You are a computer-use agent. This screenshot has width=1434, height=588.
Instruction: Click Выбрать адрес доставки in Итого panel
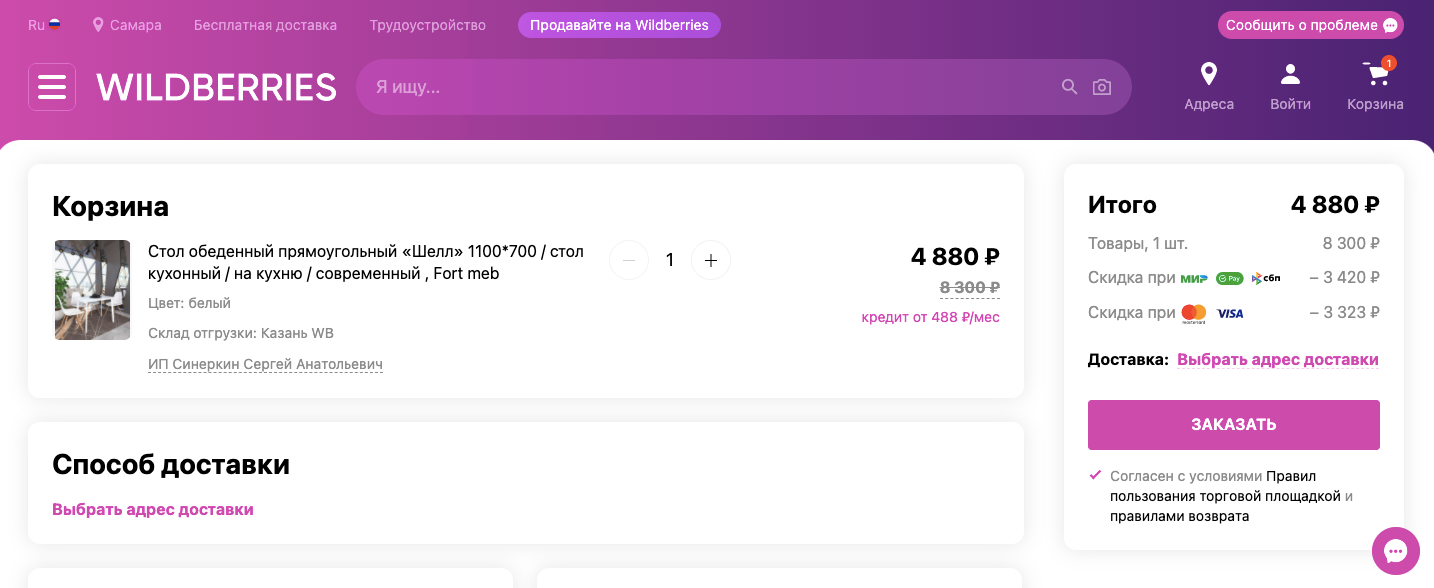(1278, 359)
